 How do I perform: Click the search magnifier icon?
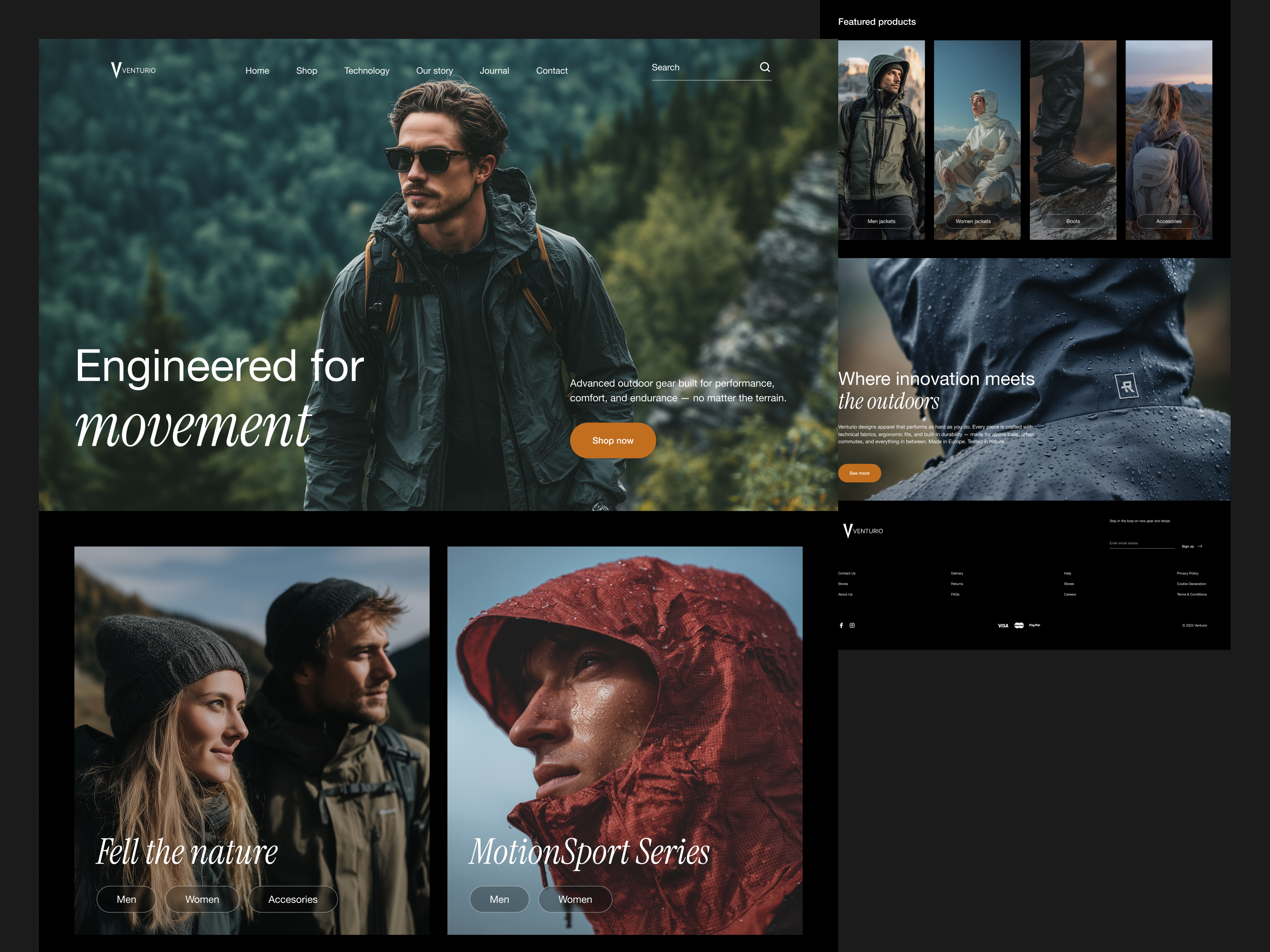(x=765, y=67)
